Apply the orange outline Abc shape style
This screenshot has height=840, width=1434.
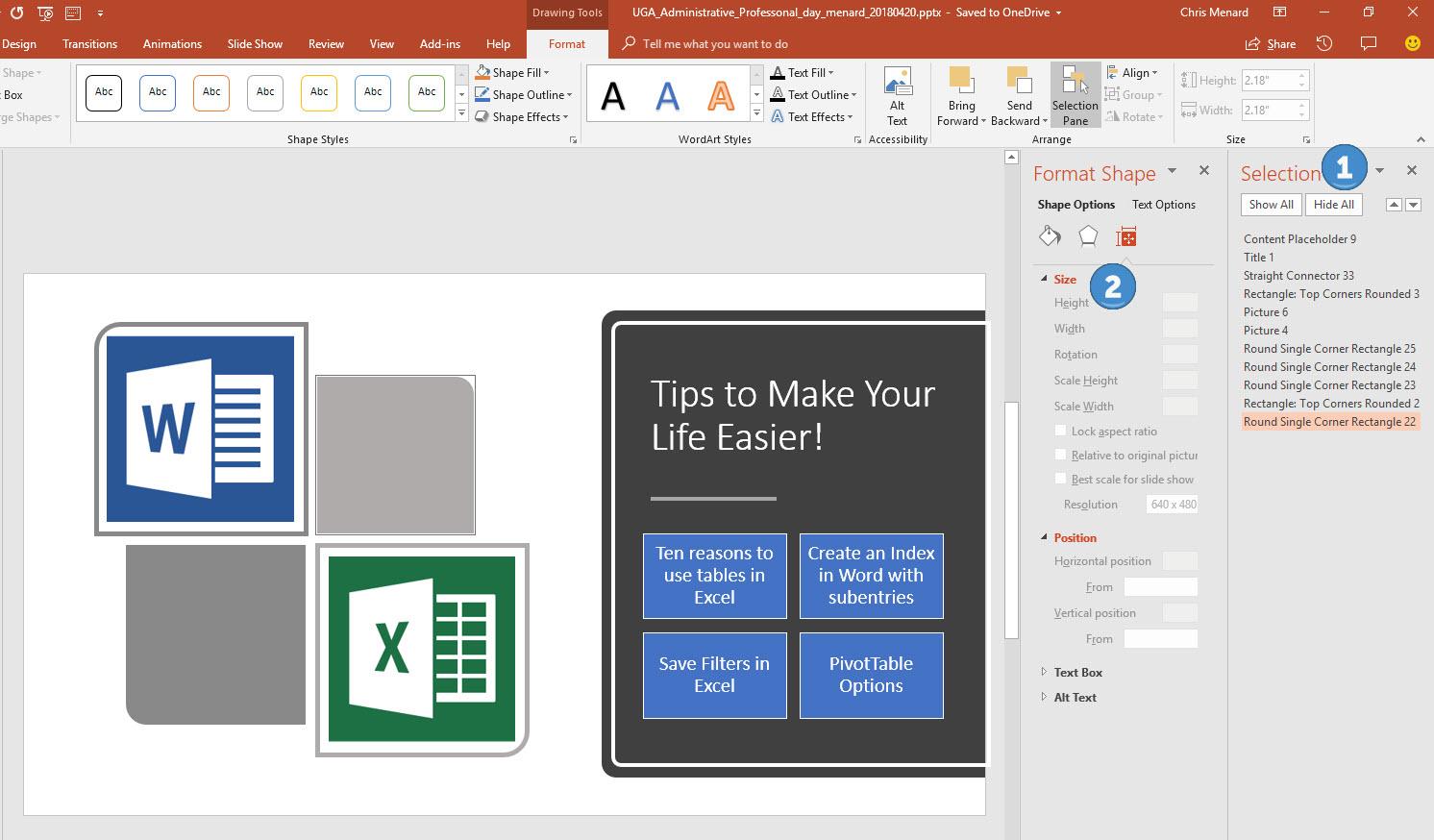[x=210, y=92]
